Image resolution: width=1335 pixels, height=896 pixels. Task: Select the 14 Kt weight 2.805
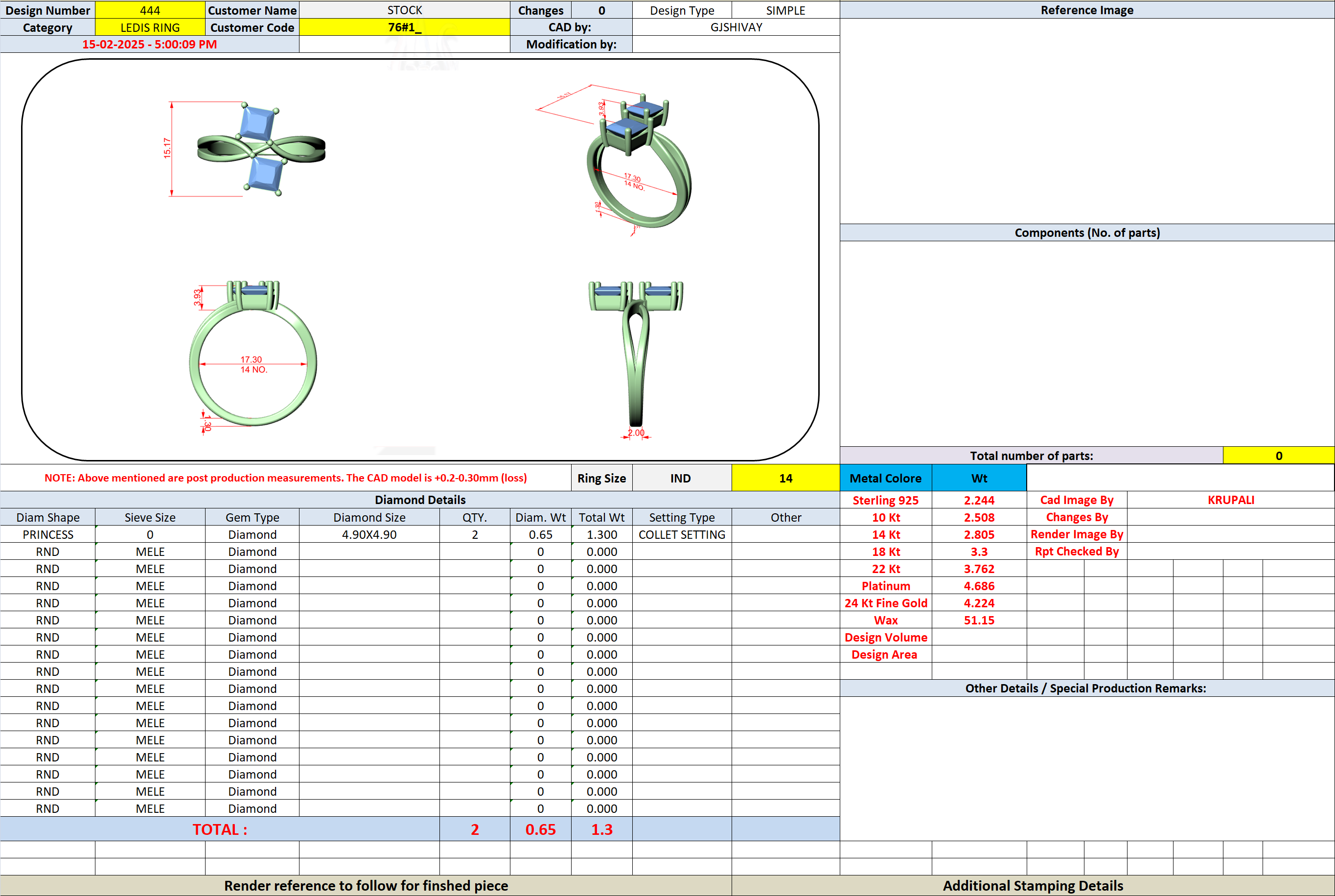(979, 534)
